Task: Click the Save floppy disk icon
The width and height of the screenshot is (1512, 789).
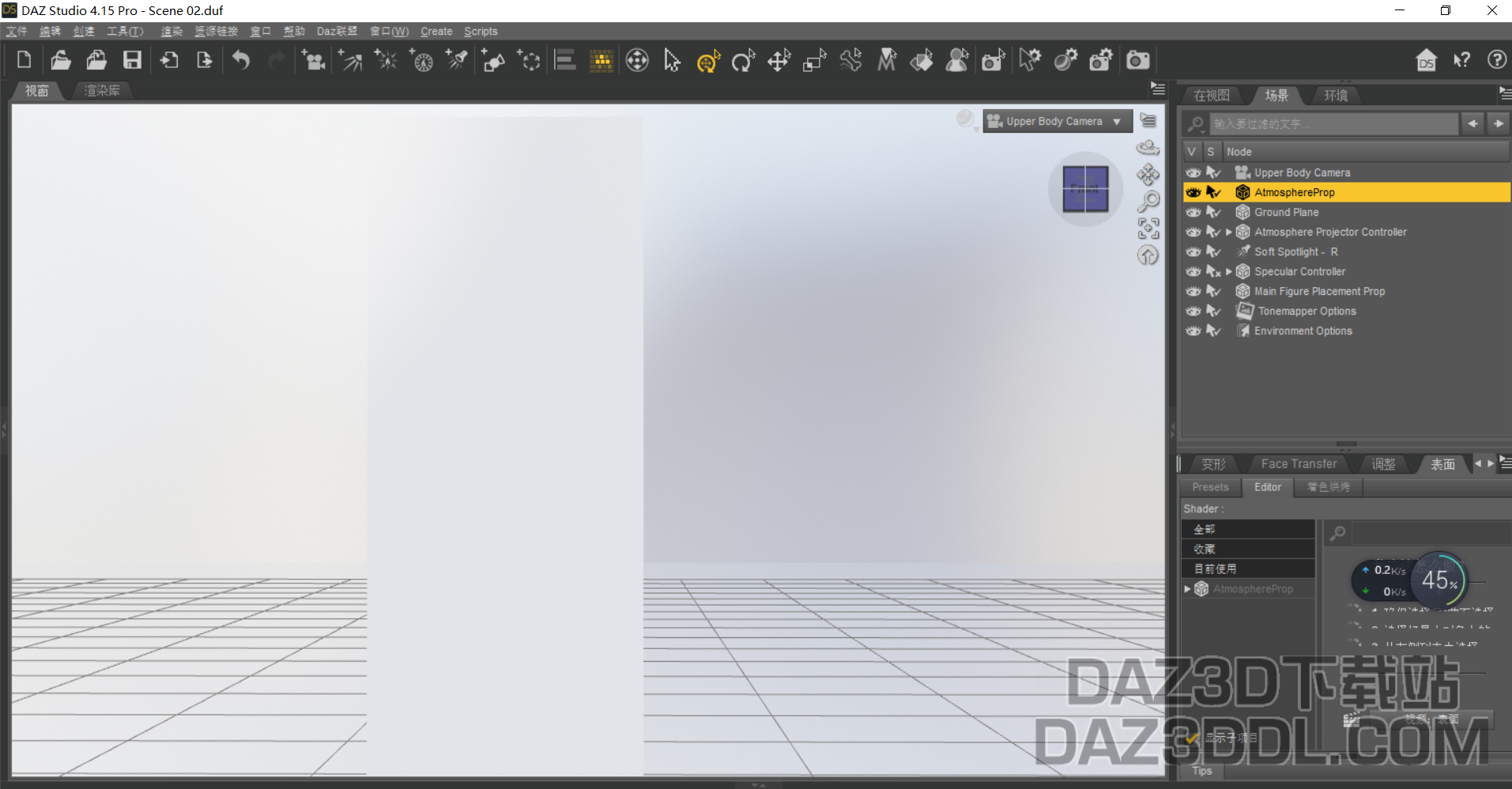Action: pyautogui.click(x=132, y=60)
